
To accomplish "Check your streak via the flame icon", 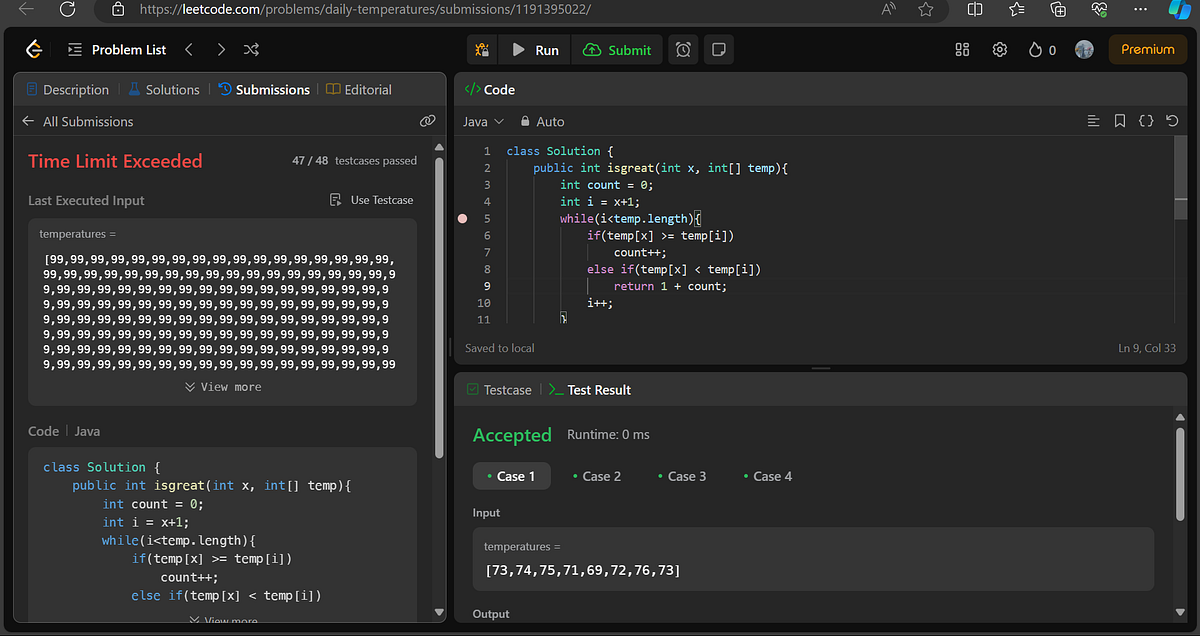I will [1034, 48].
